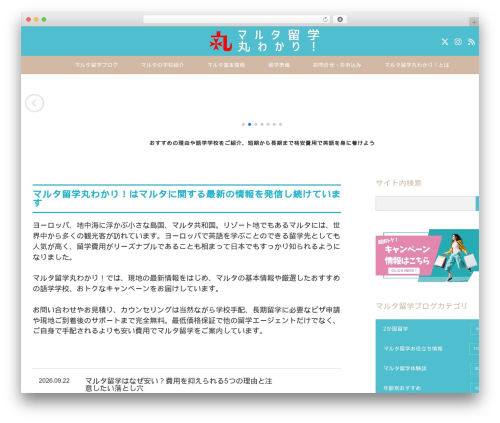Select fourth carousel pagination dot

(262, 124)
